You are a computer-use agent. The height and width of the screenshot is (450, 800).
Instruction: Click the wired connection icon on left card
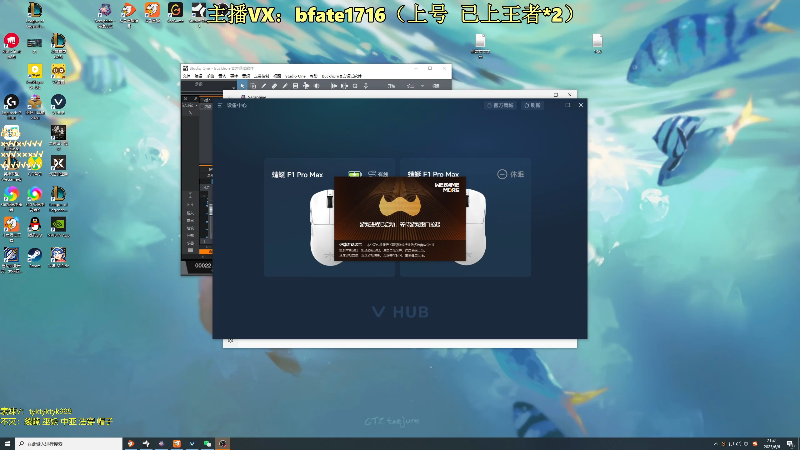pyautogui.click(x=371, y=174)
